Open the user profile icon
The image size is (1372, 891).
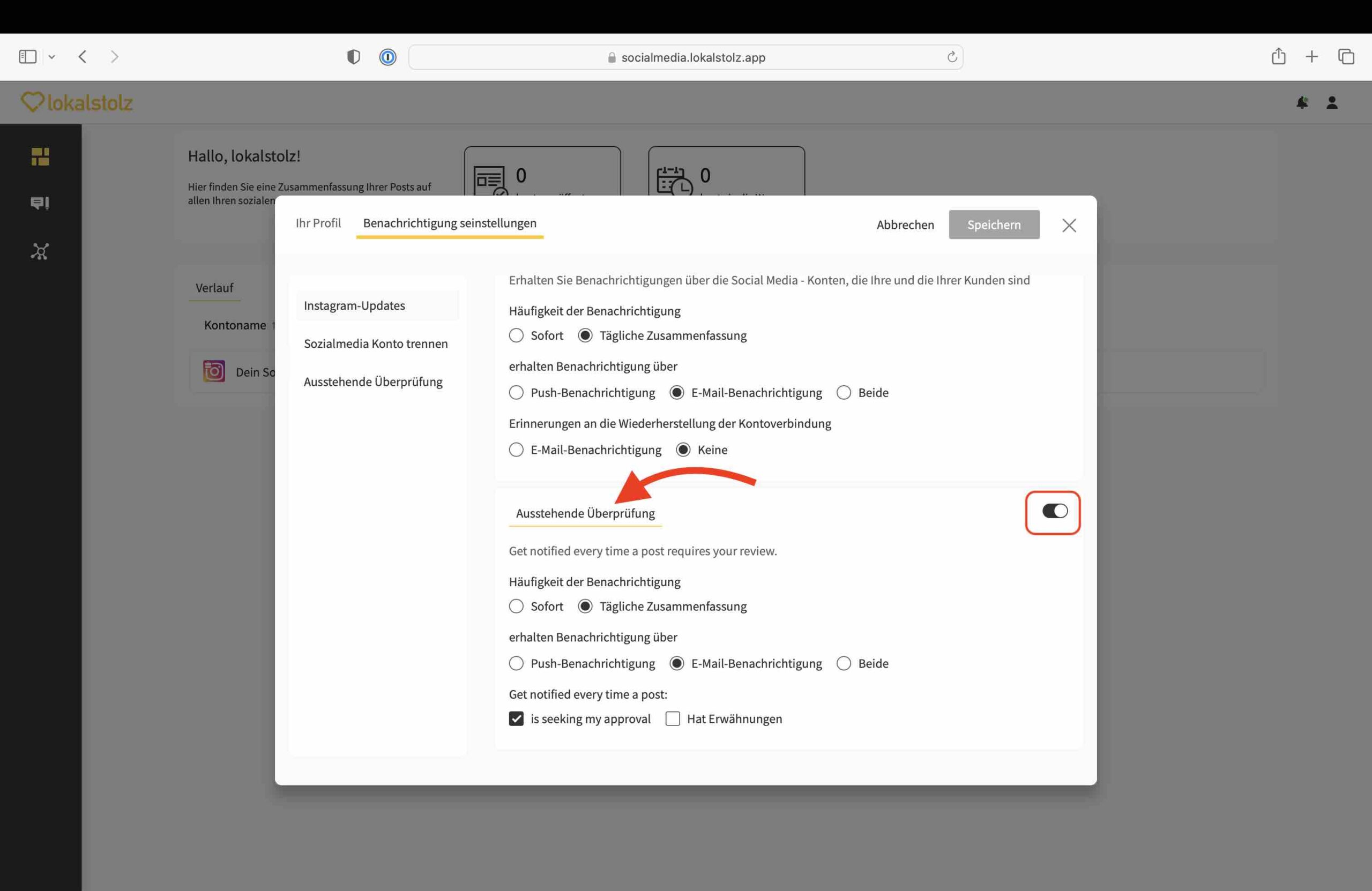pyautogui.click(x=1332, y=102)
